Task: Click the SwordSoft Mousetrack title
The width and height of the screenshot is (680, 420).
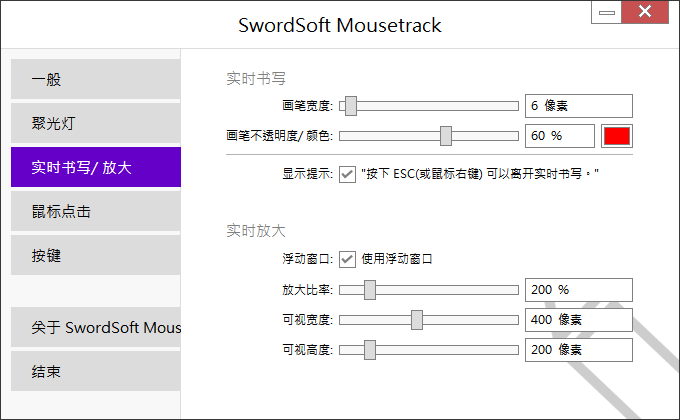Action: click(340, 25)
